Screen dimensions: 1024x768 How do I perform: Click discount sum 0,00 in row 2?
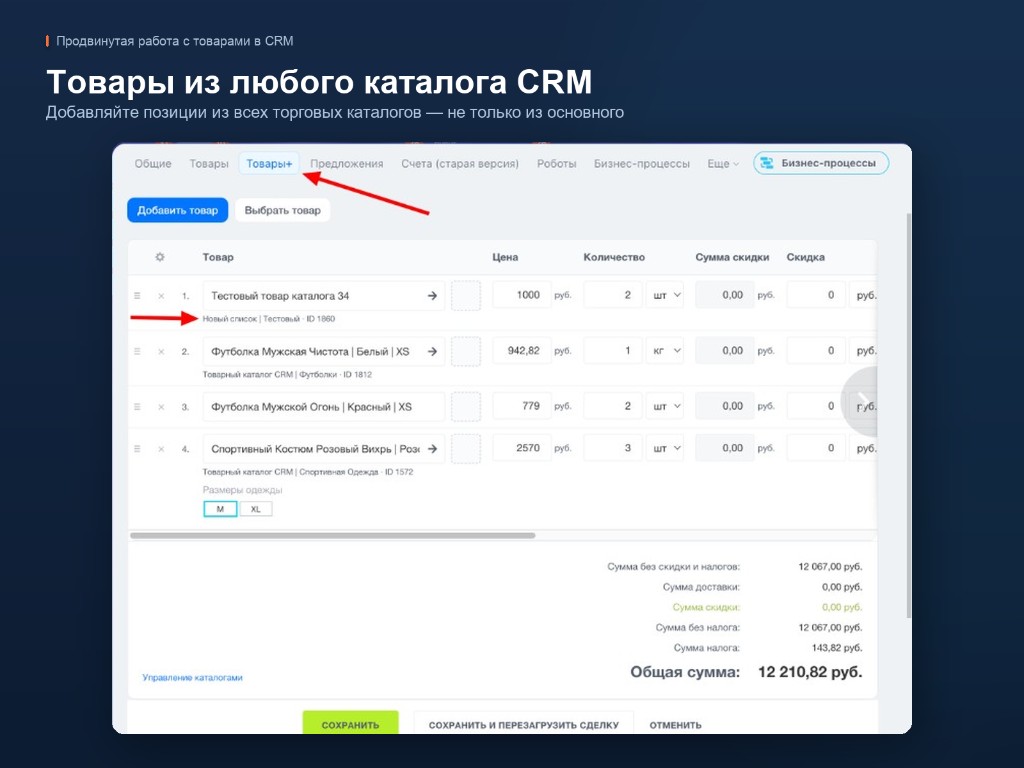point(724,351)
